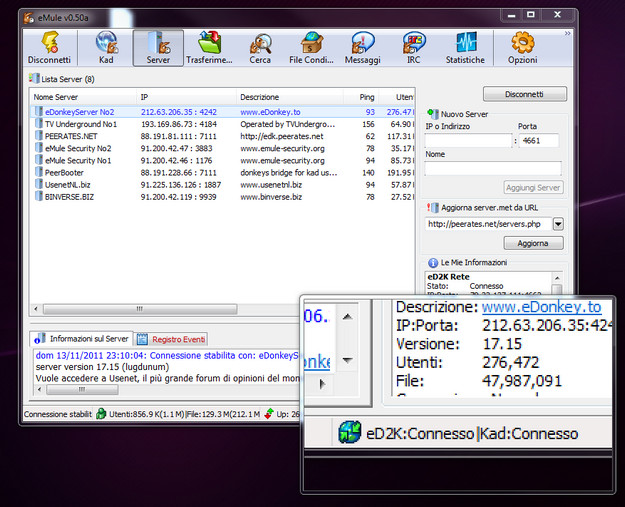Viewport: 625px width, 507px height.
Task: Sort by Descrizione column header
Action: pyautogui.click(x=290, y=97)
